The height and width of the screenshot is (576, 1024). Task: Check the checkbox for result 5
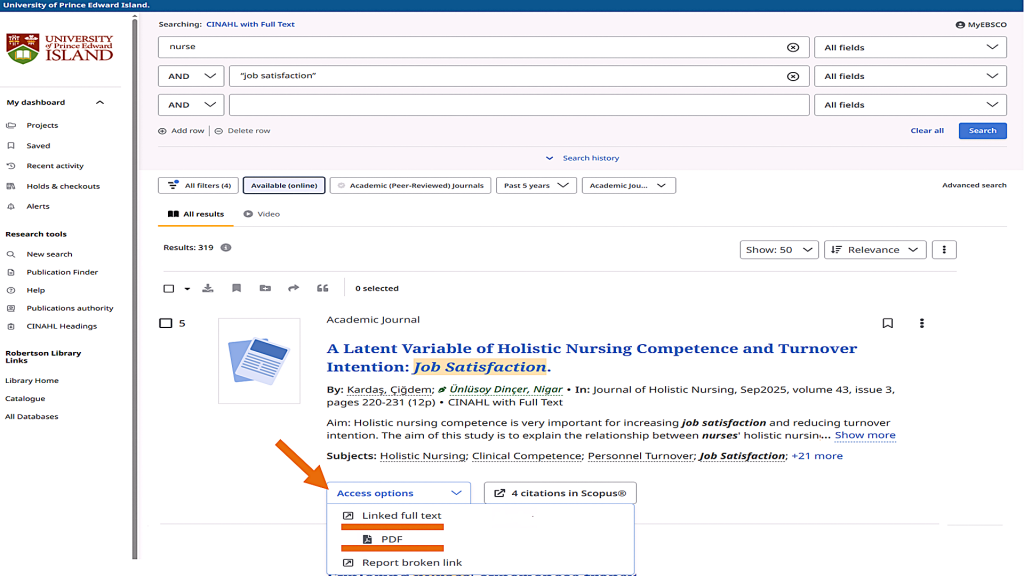tap(167, 323)
